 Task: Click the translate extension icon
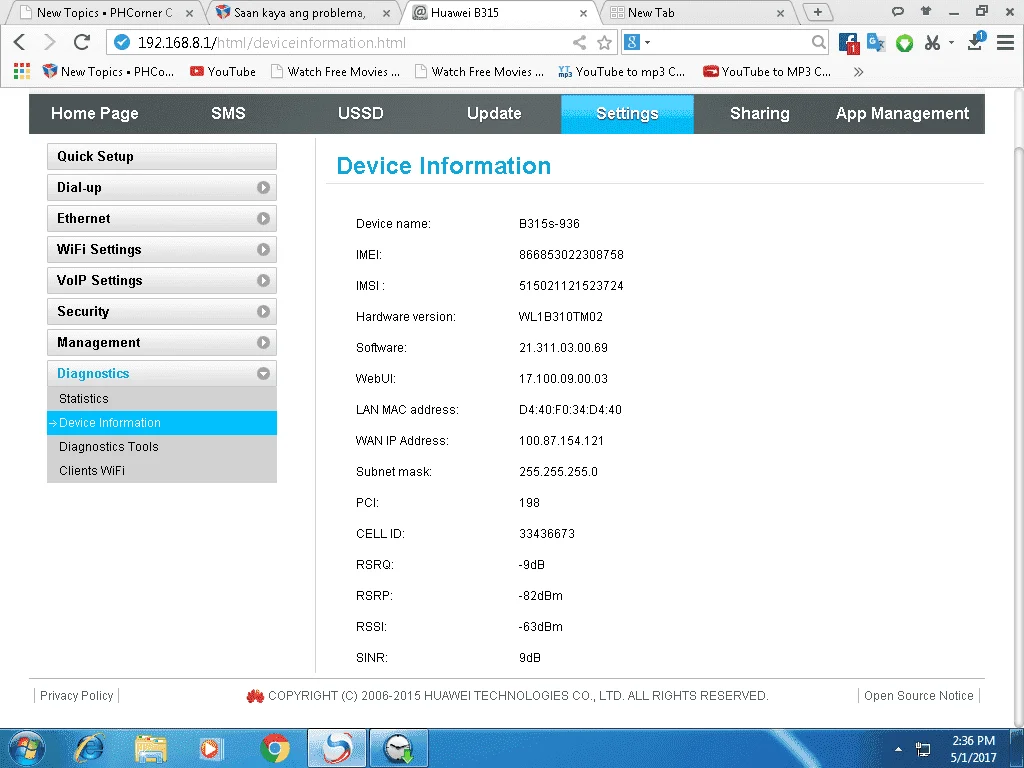tap(876, 42)
